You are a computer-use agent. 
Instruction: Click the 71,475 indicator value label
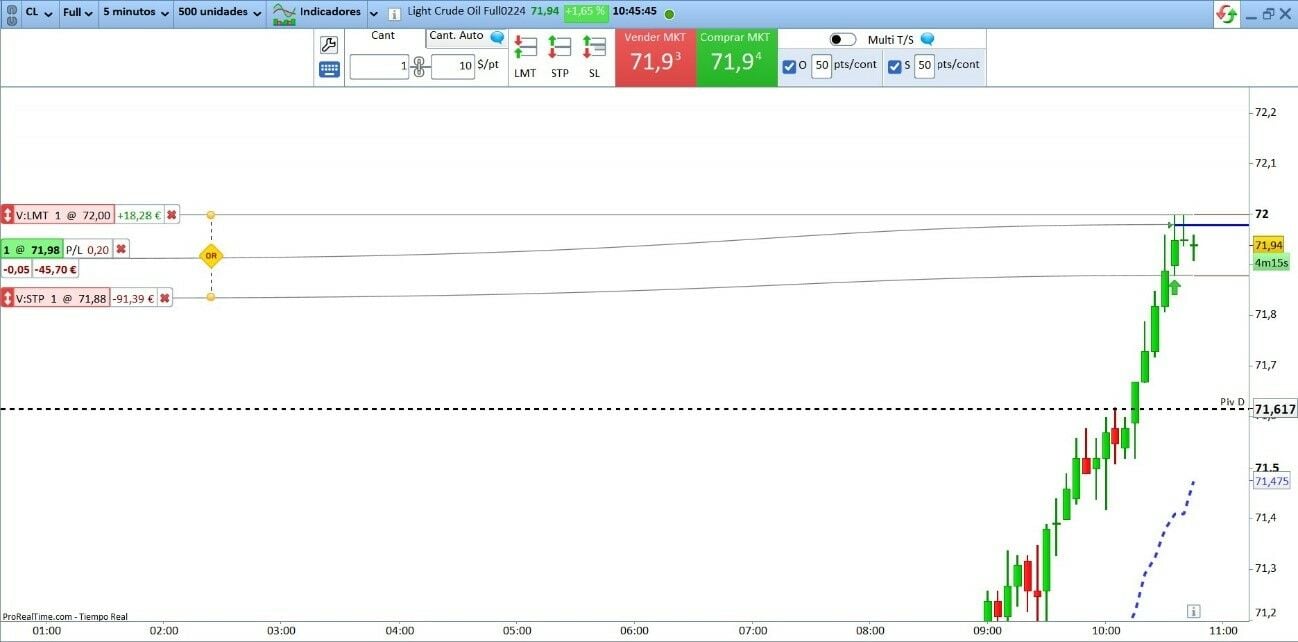(1271, 481)
